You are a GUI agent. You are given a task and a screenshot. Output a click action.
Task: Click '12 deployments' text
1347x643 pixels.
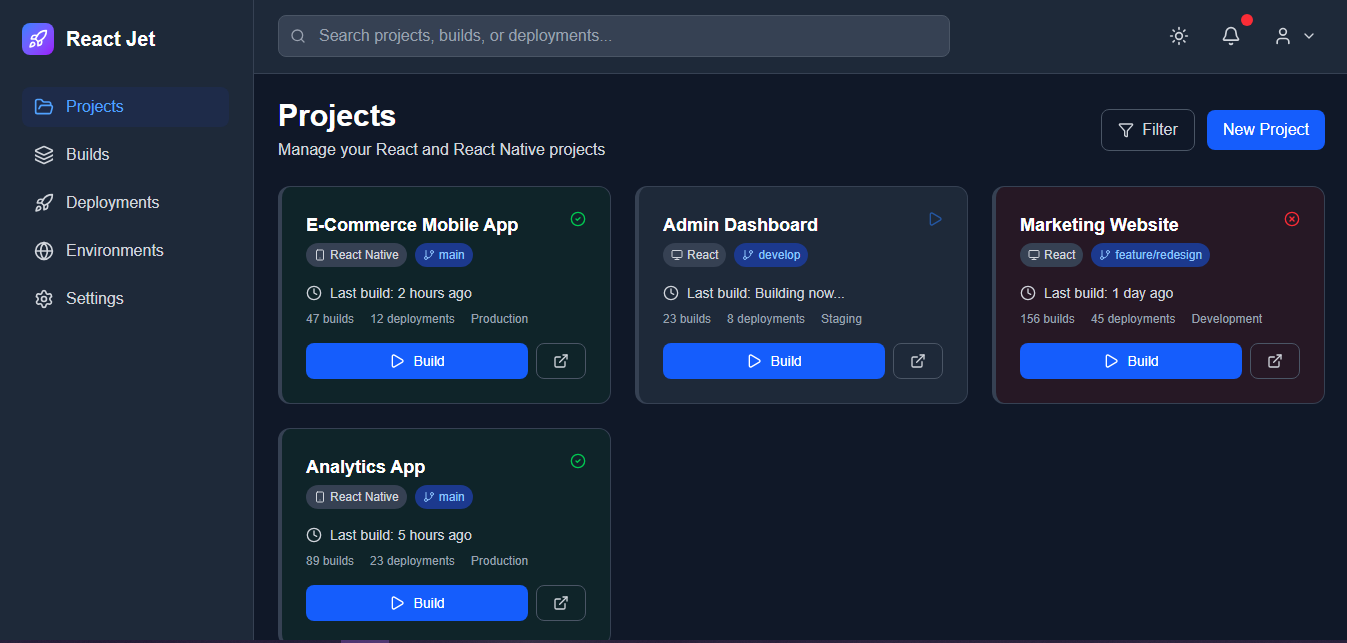click(x=412, y=319)
